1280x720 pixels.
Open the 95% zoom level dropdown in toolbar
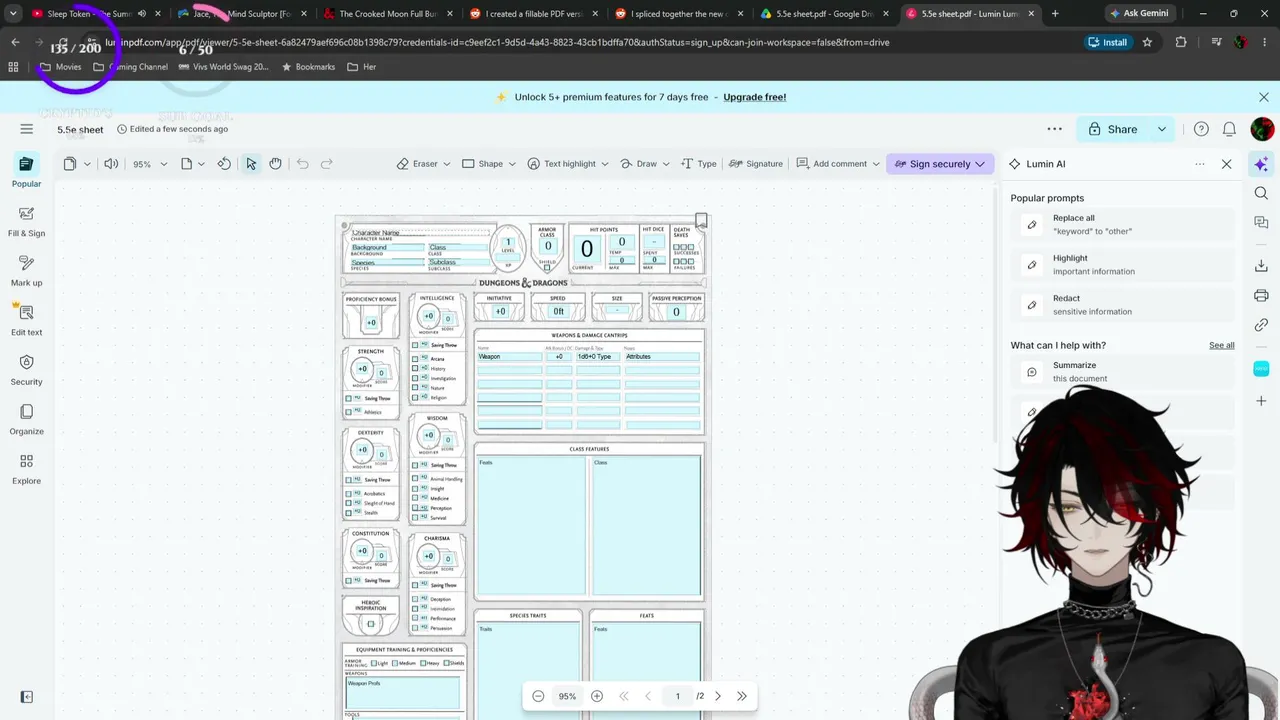(149, 164)
